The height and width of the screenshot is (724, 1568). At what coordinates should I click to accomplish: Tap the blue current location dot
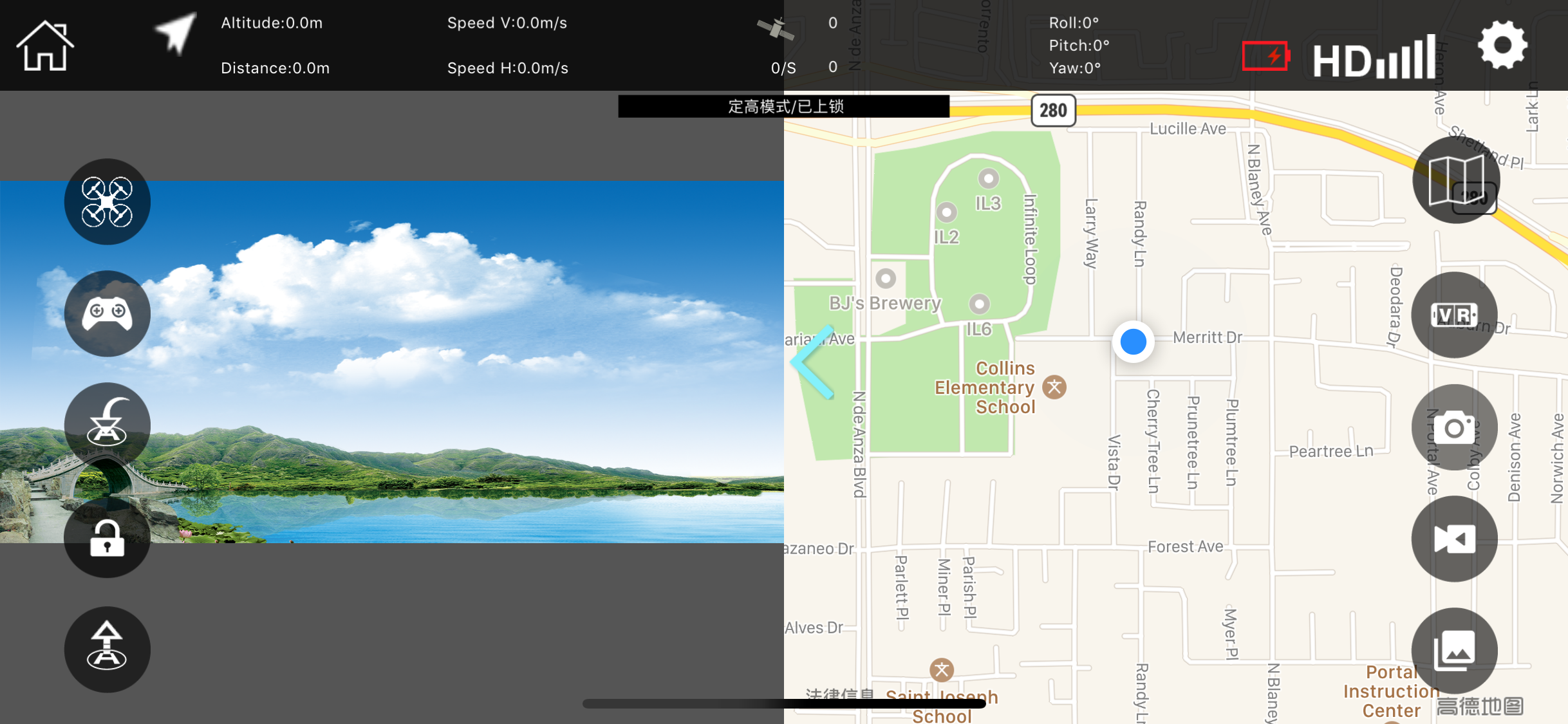(x=1133, y=341)
